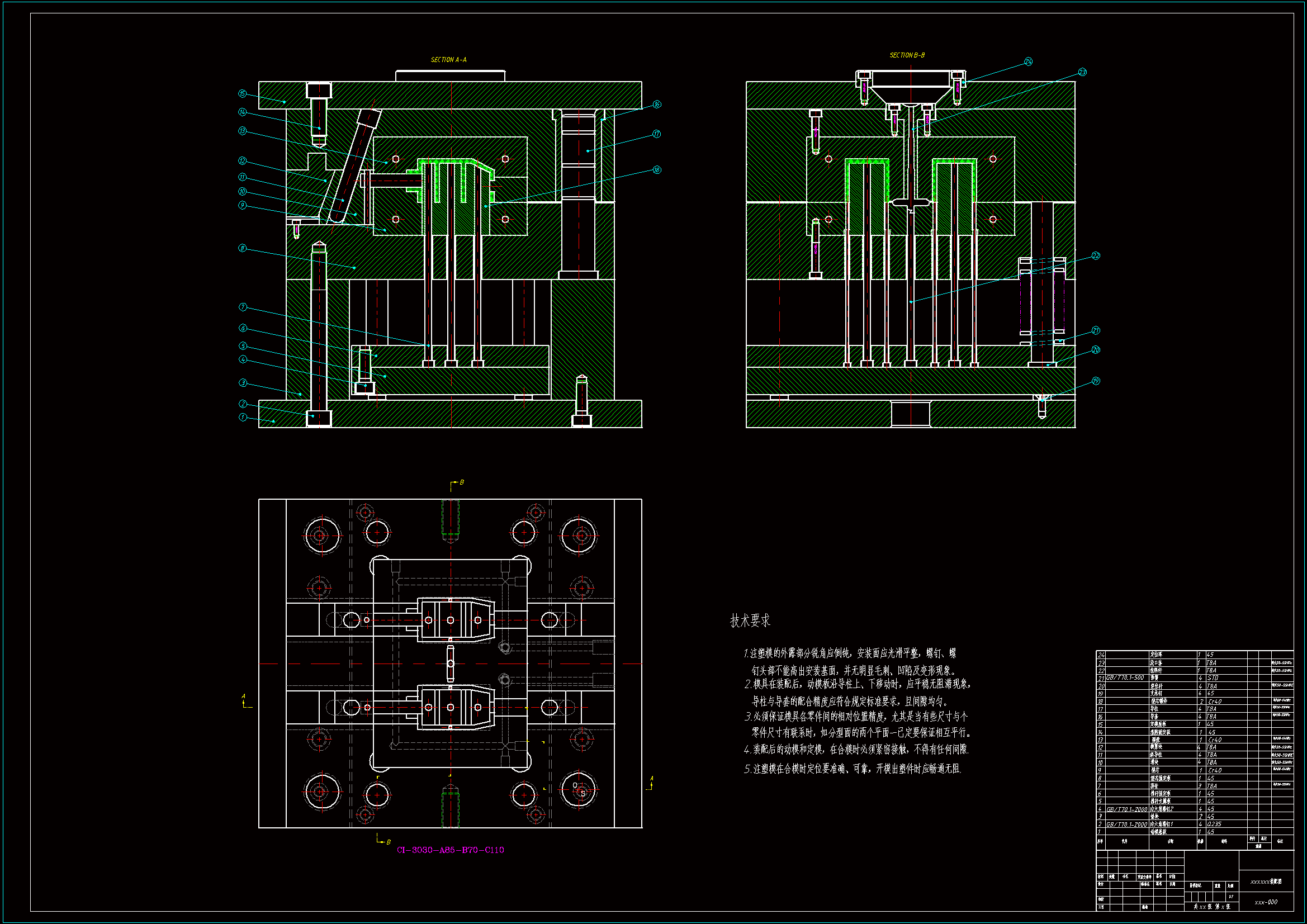Click part balloon number 1 in Section A-A
Viewport: 1307px width, 924px height.
[243, 418]
